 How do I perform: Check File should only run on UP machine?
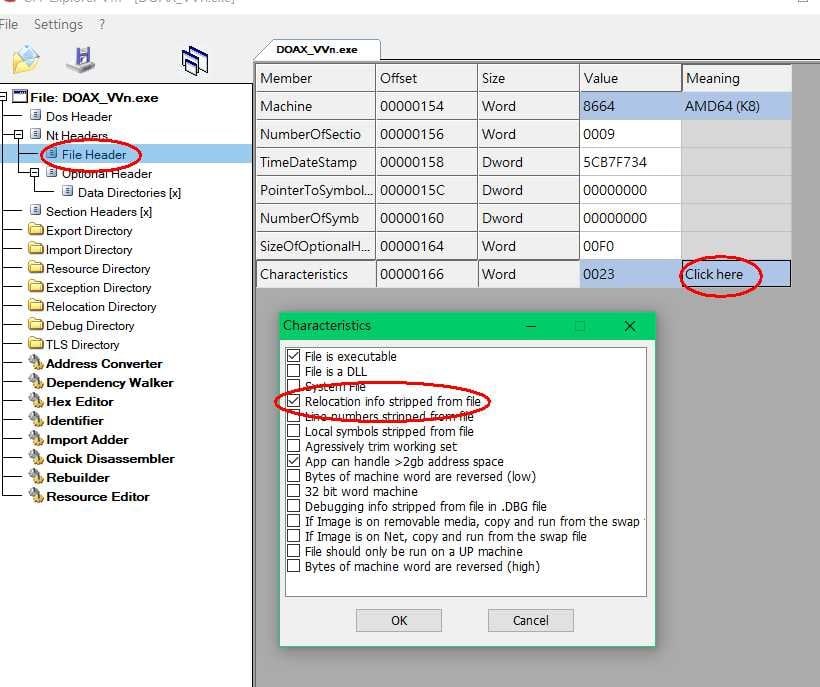click(x=293, y=551)
